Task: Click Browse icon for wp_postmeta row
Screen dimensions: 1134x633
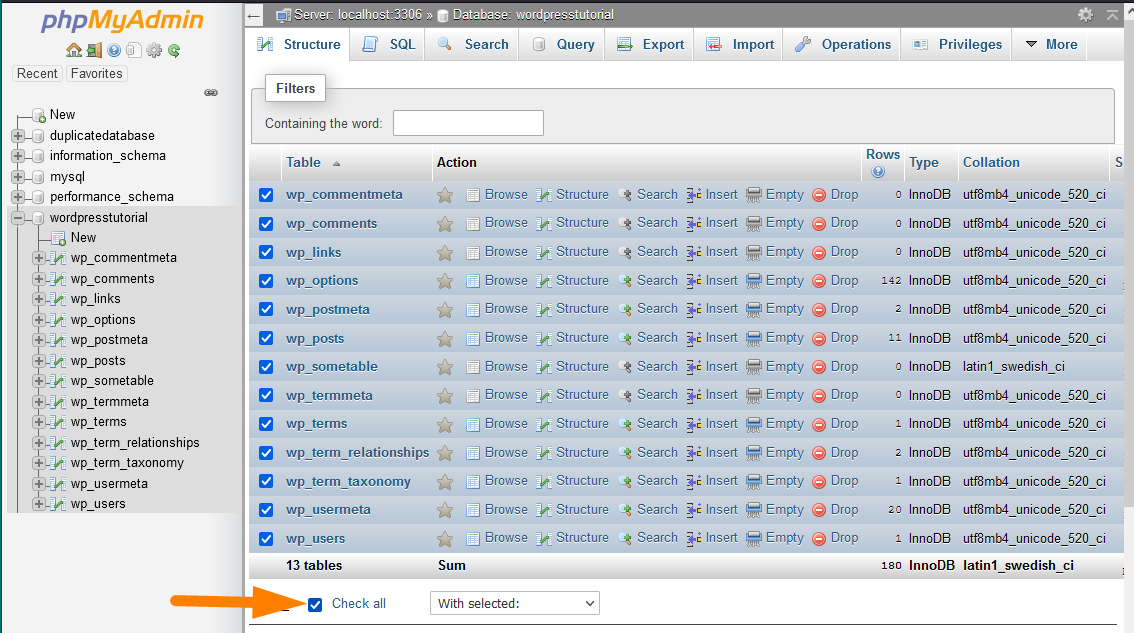Action: point(473,310)
